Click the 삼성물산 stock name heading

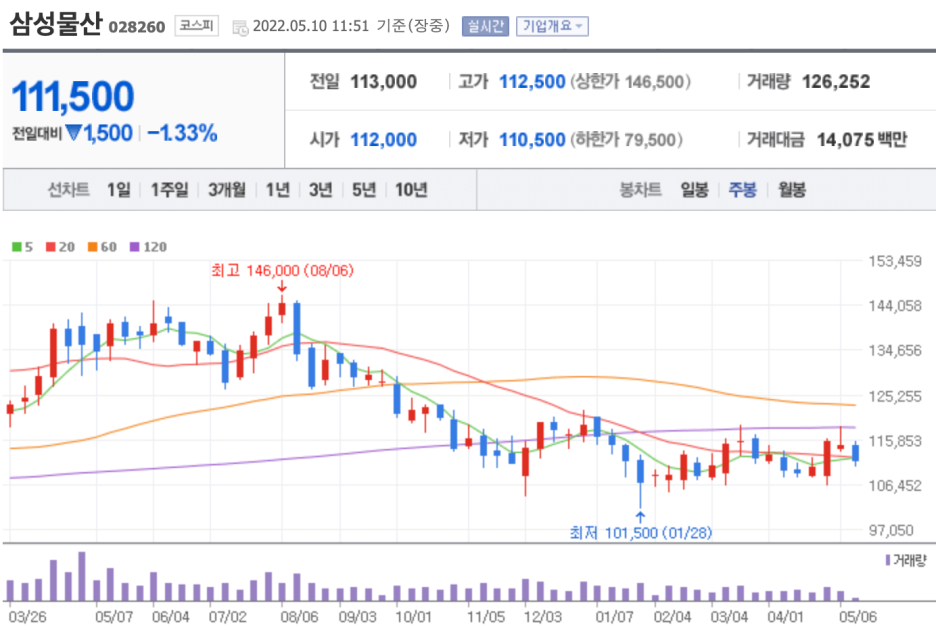coord(56,24)
